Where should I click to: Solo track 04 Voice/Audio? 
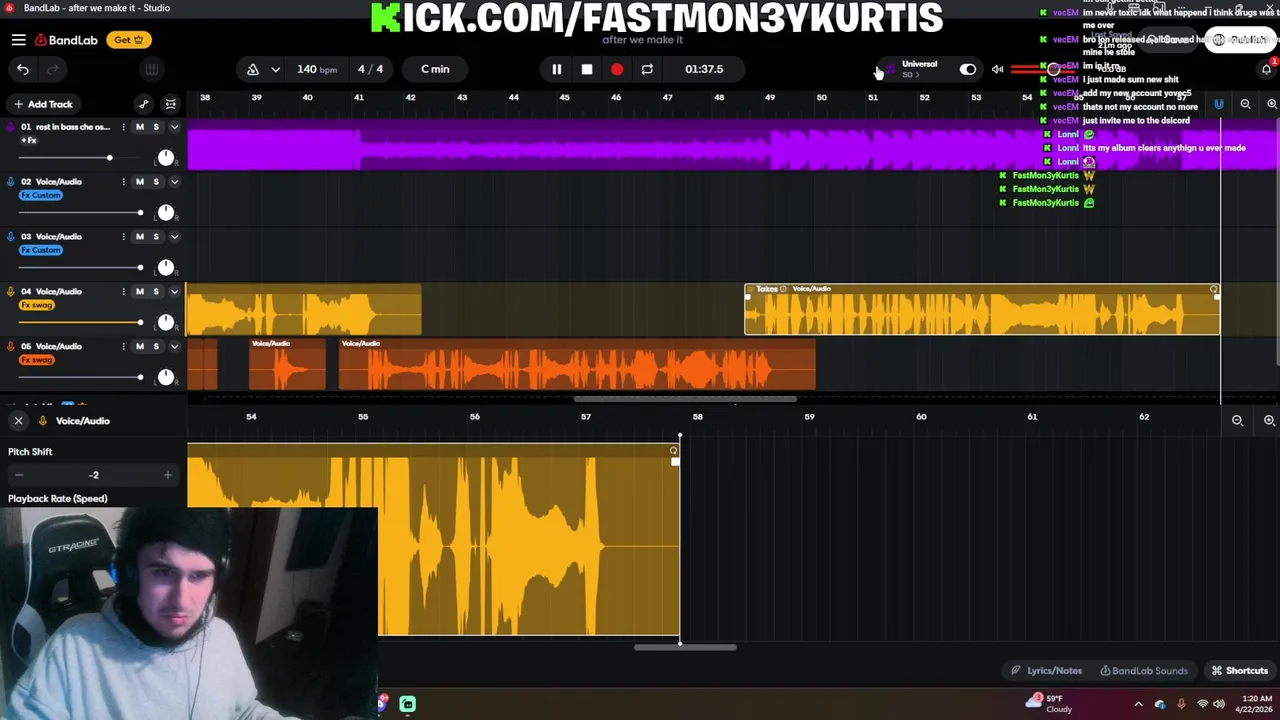click(x=156, y=292)
